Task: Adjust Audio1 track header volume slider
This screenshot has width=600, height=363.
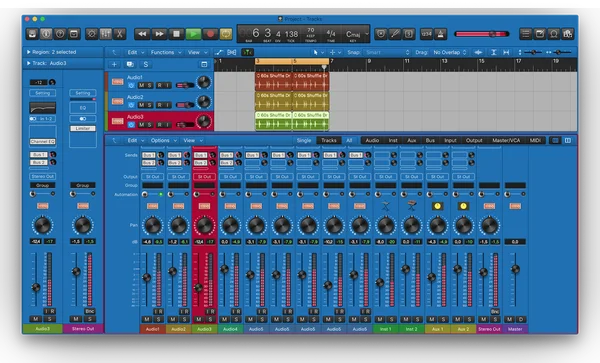Action: [185, 85]
